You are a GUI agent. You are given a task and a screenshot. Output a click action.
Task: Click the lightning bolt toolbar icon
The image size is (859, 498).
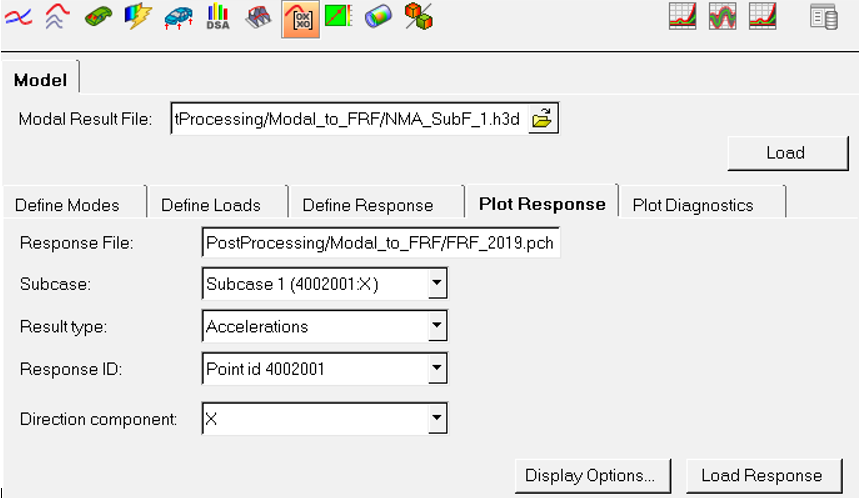pos(137,17)
